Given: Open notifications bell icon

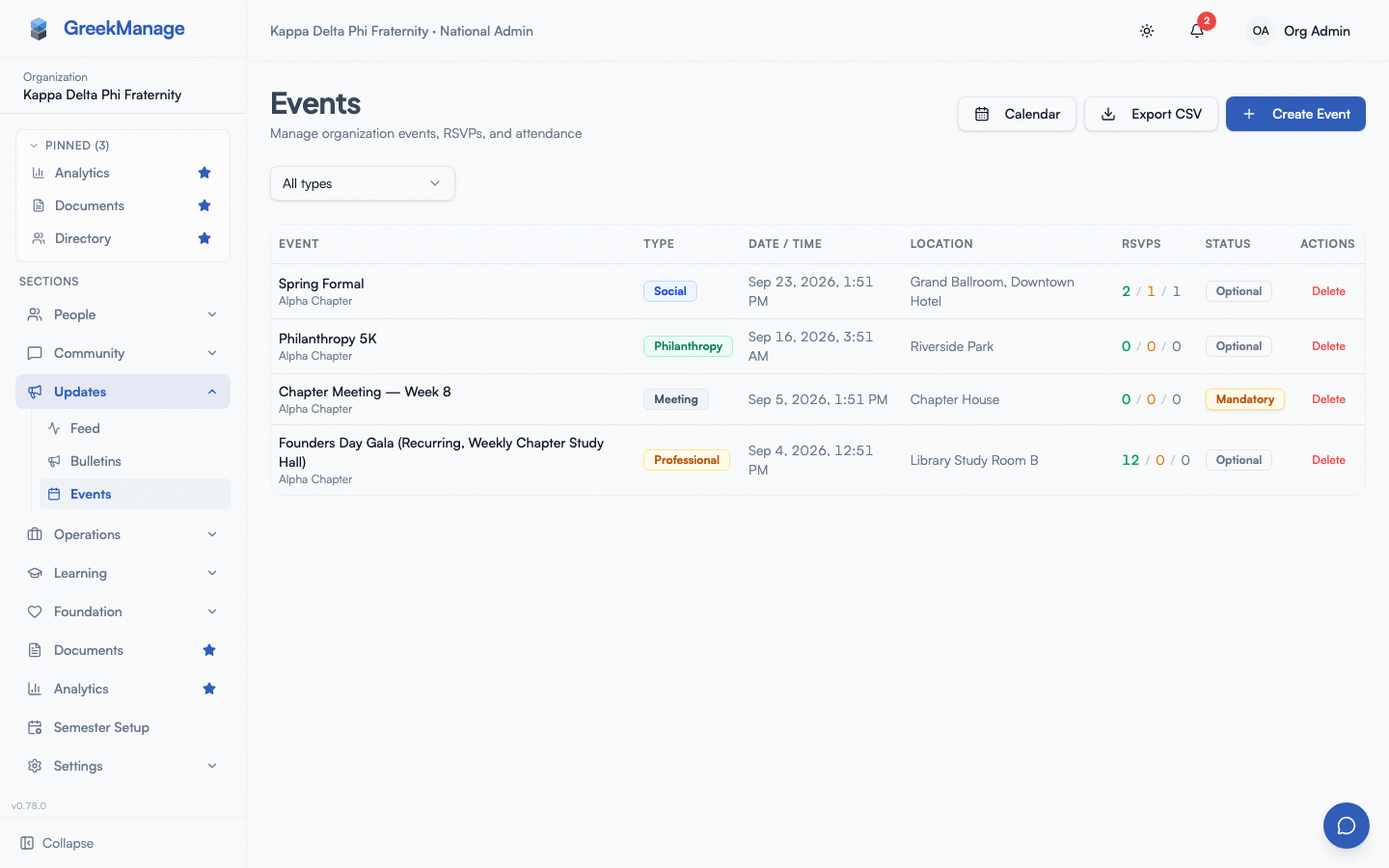Looking at the screenshot, I should (x=1197, y=31).
